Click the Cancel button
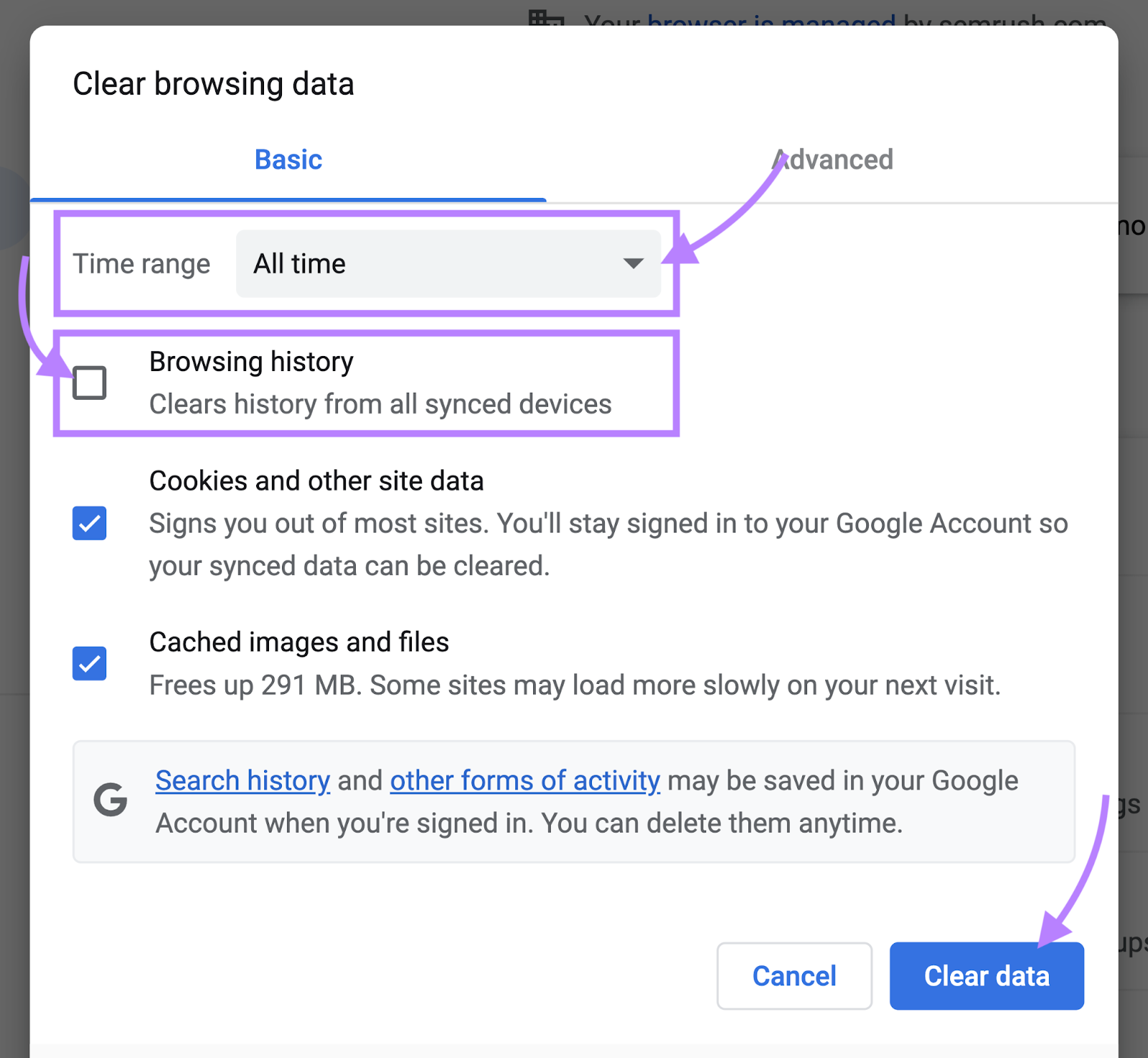1148x1058 pixels. (794, 975)
